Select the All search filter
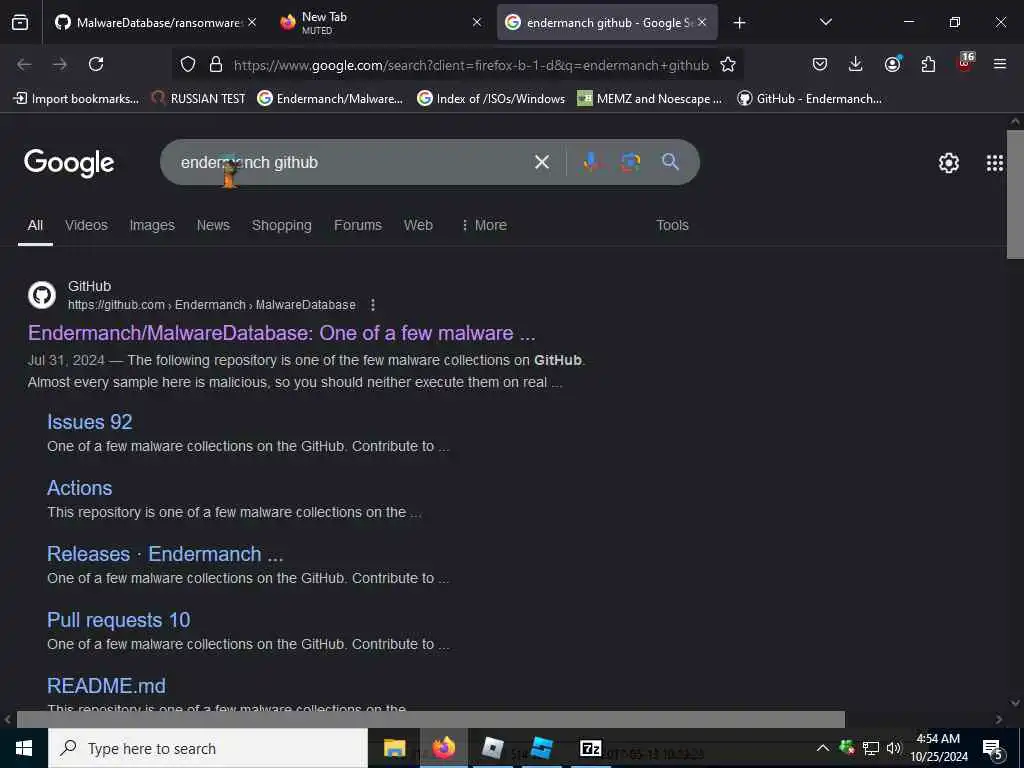 (35, 225)
